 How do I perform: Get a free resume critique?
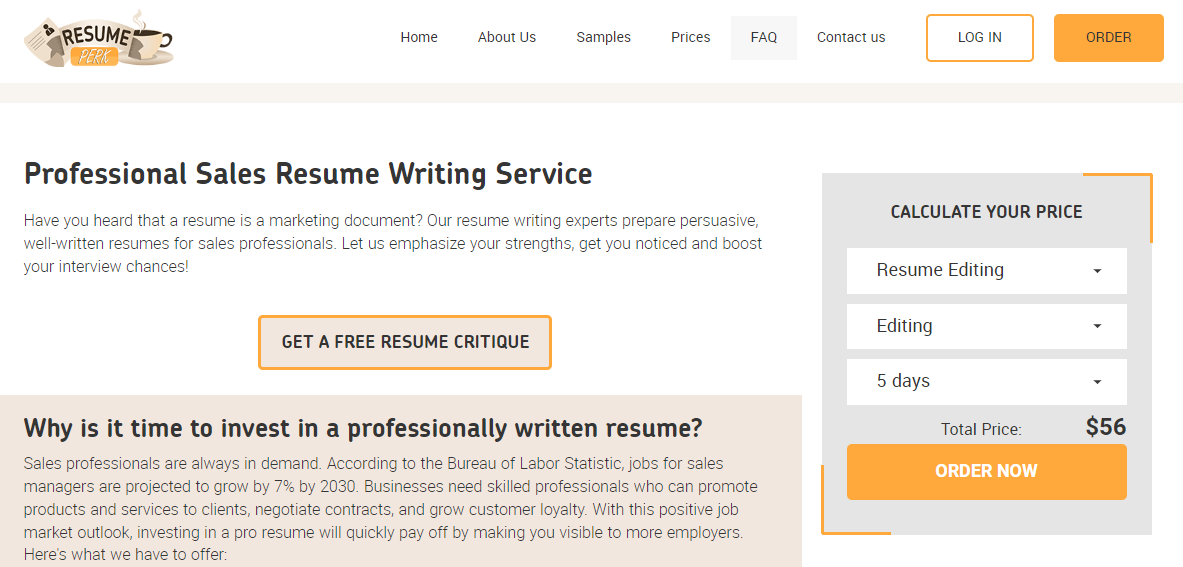click(405, 342)
